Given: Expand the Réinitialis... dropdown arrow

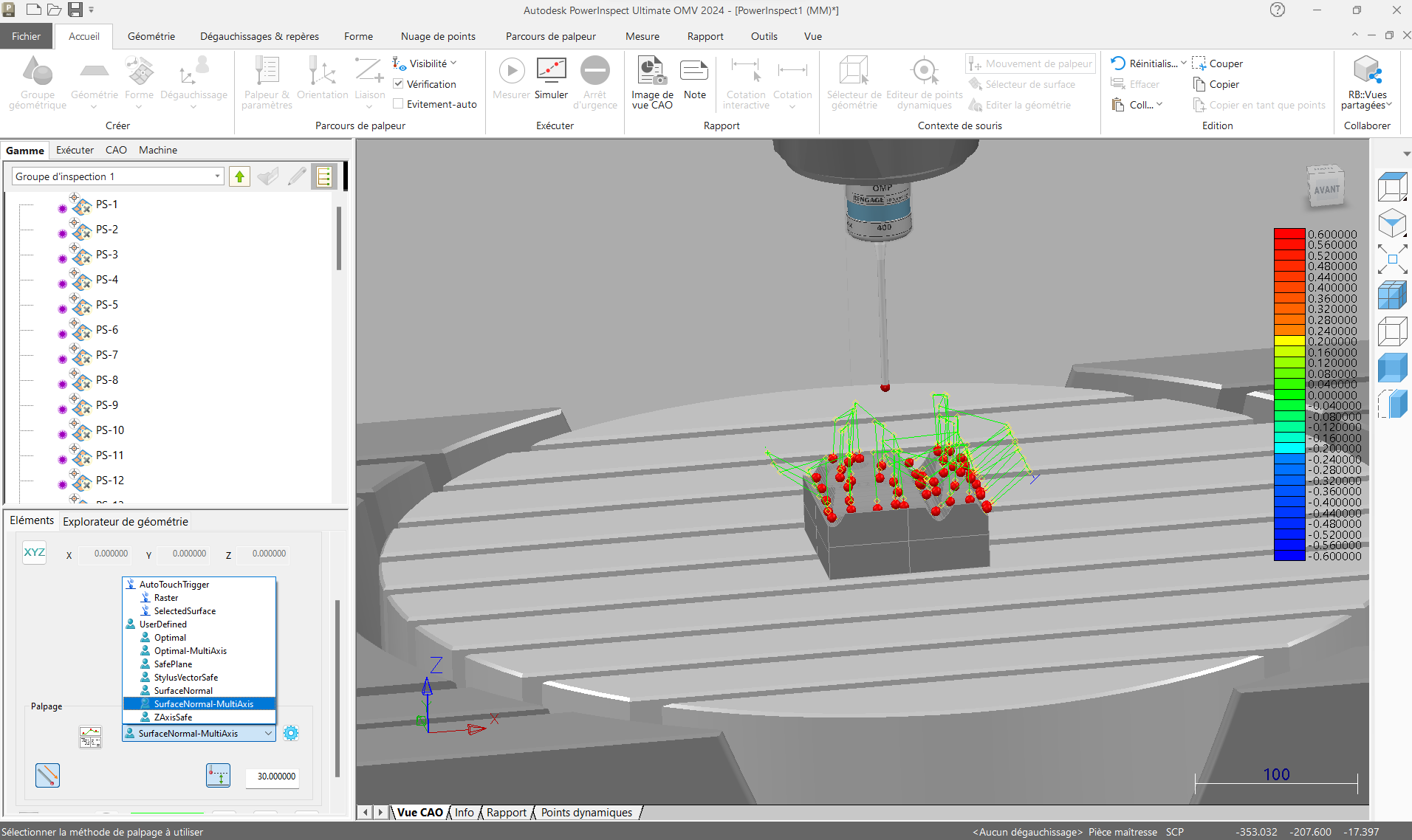Looking at the screenshot, I should coord(1184,63).
